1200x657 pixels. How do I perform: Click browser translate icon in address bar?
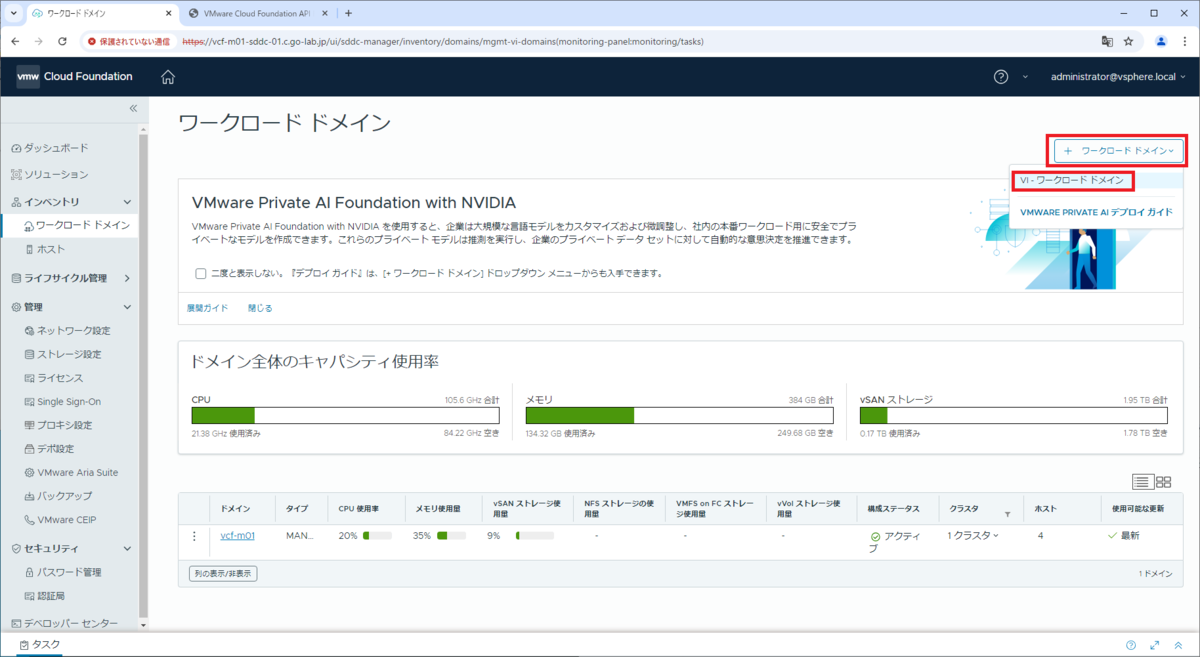click(x=1107, y=42)
